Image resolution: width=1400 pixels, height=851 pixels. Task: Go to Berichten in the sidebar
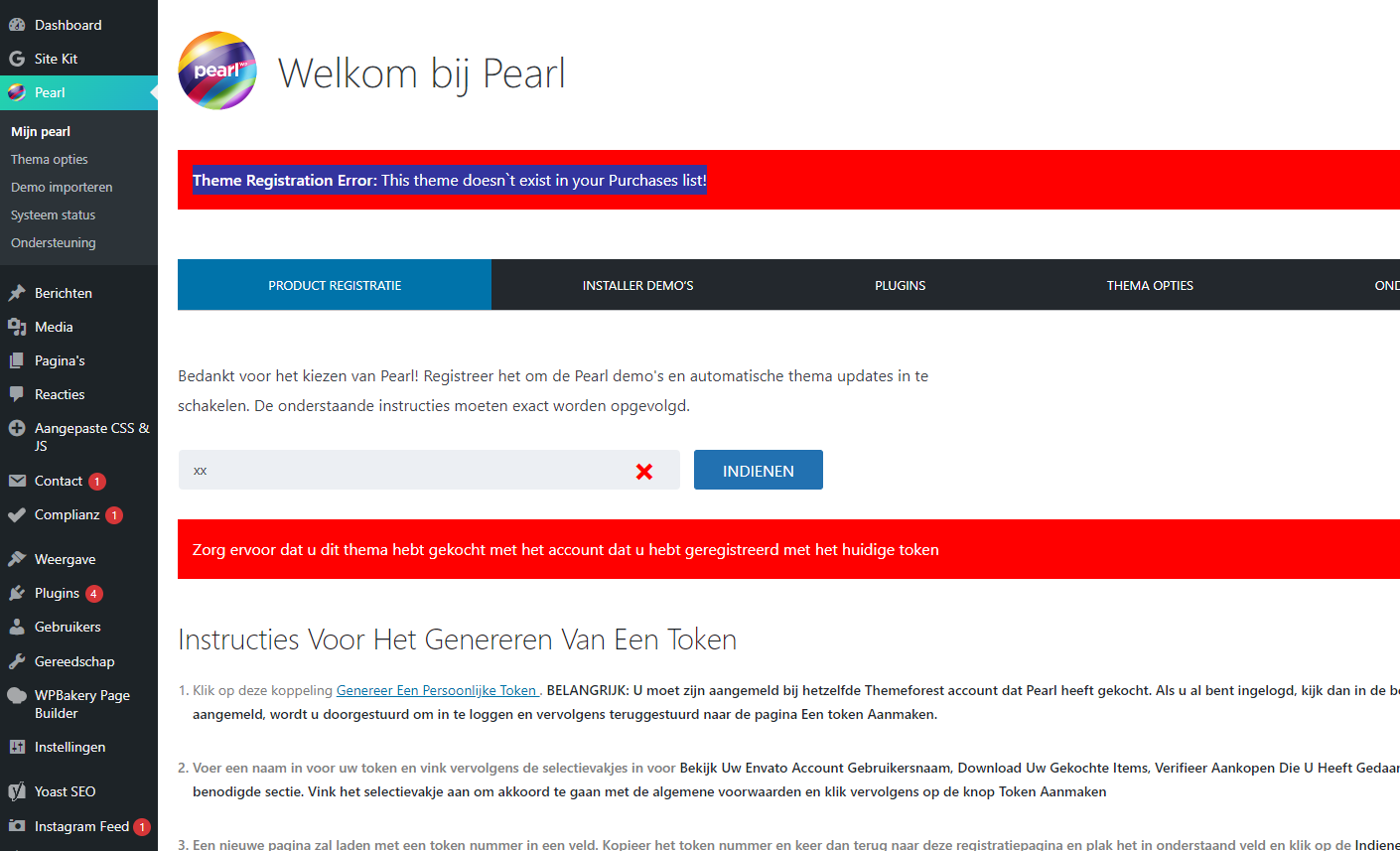pos(64,293)
